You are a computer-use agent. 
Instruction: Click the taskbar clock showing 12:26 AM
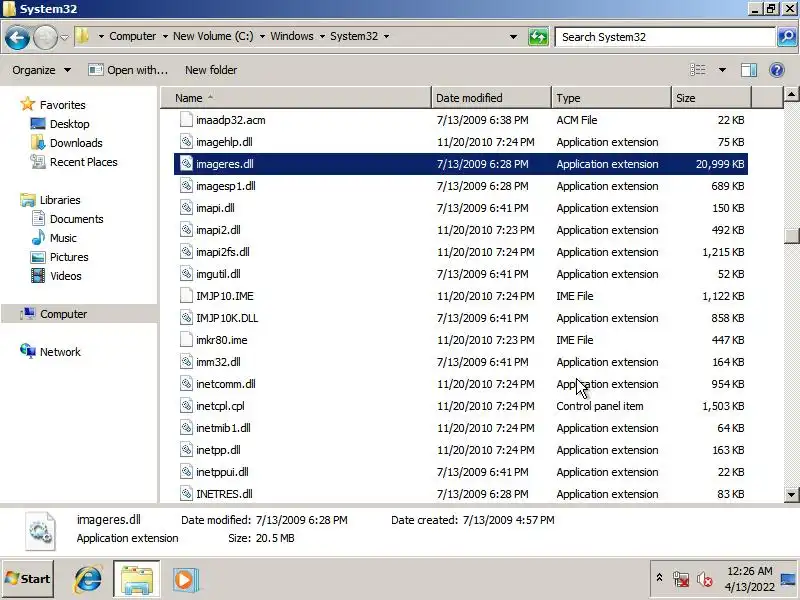coord(749,579)
